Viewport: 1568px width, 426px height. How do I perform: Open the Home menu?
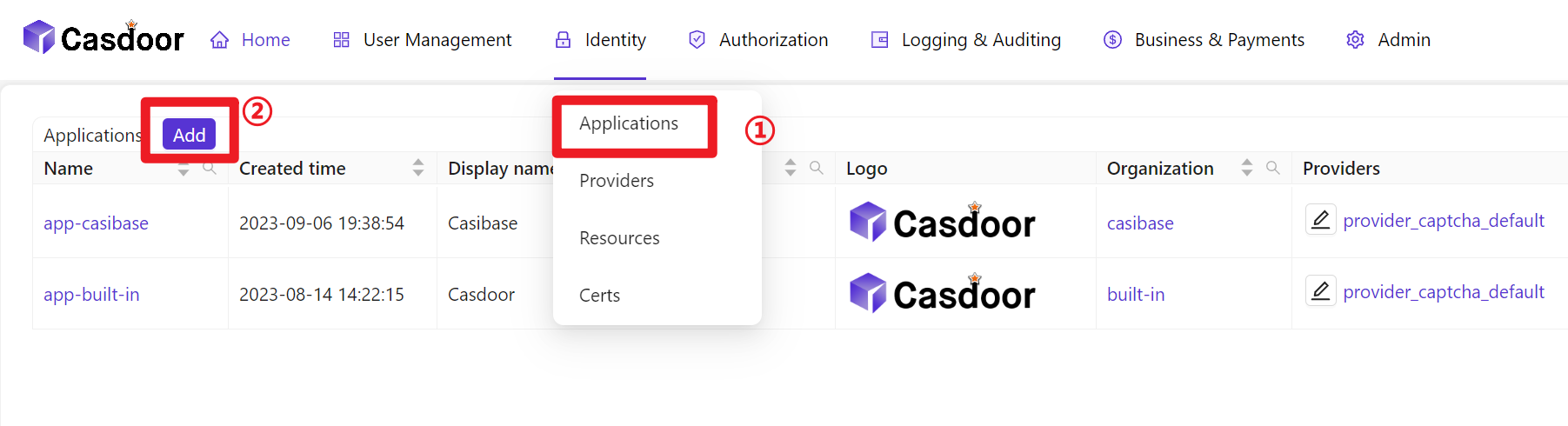coord(250,40)
